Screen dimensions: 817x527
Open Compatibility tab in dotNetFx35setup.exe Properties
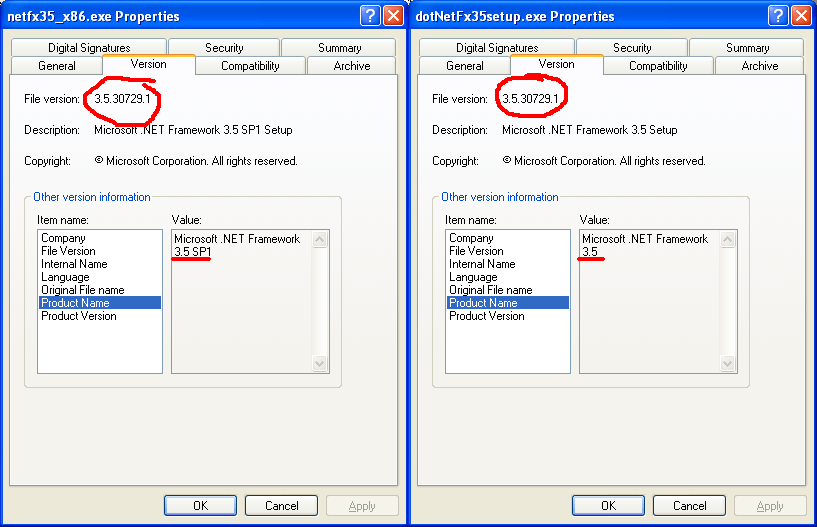click(658, 66)
